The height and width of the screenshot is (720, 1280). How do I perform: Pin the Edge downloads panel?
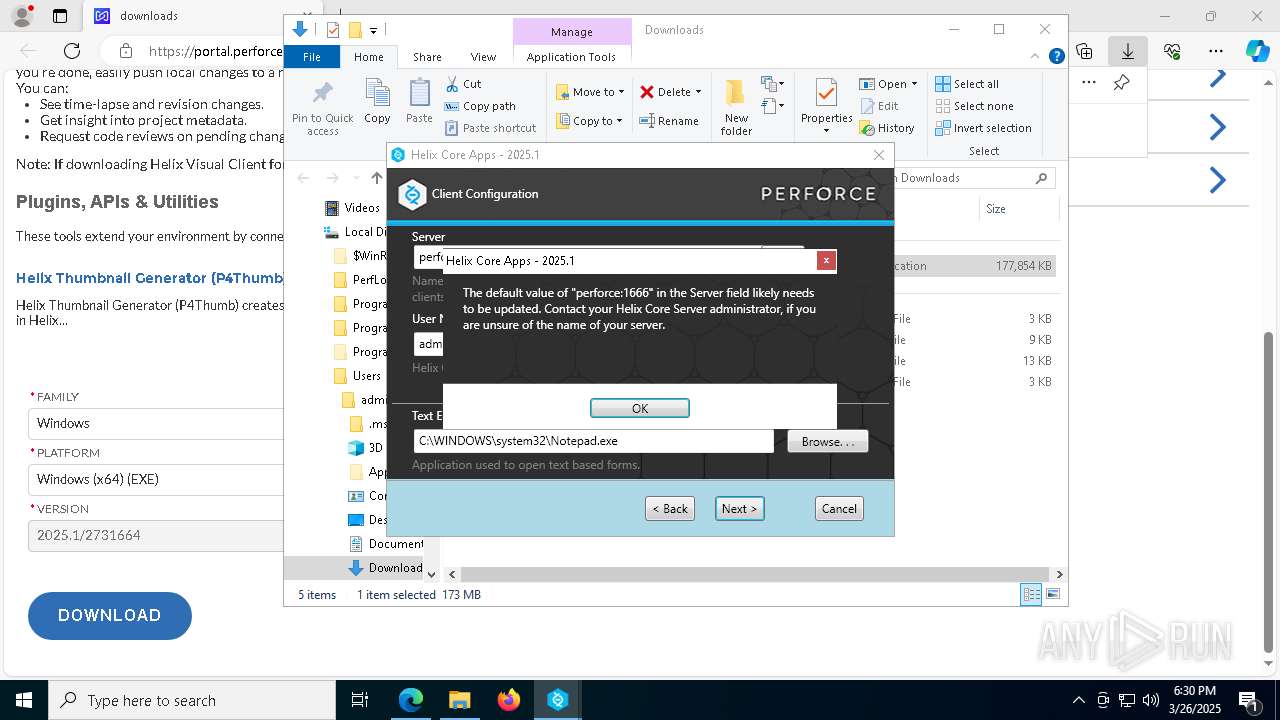tap(1122, 83)
